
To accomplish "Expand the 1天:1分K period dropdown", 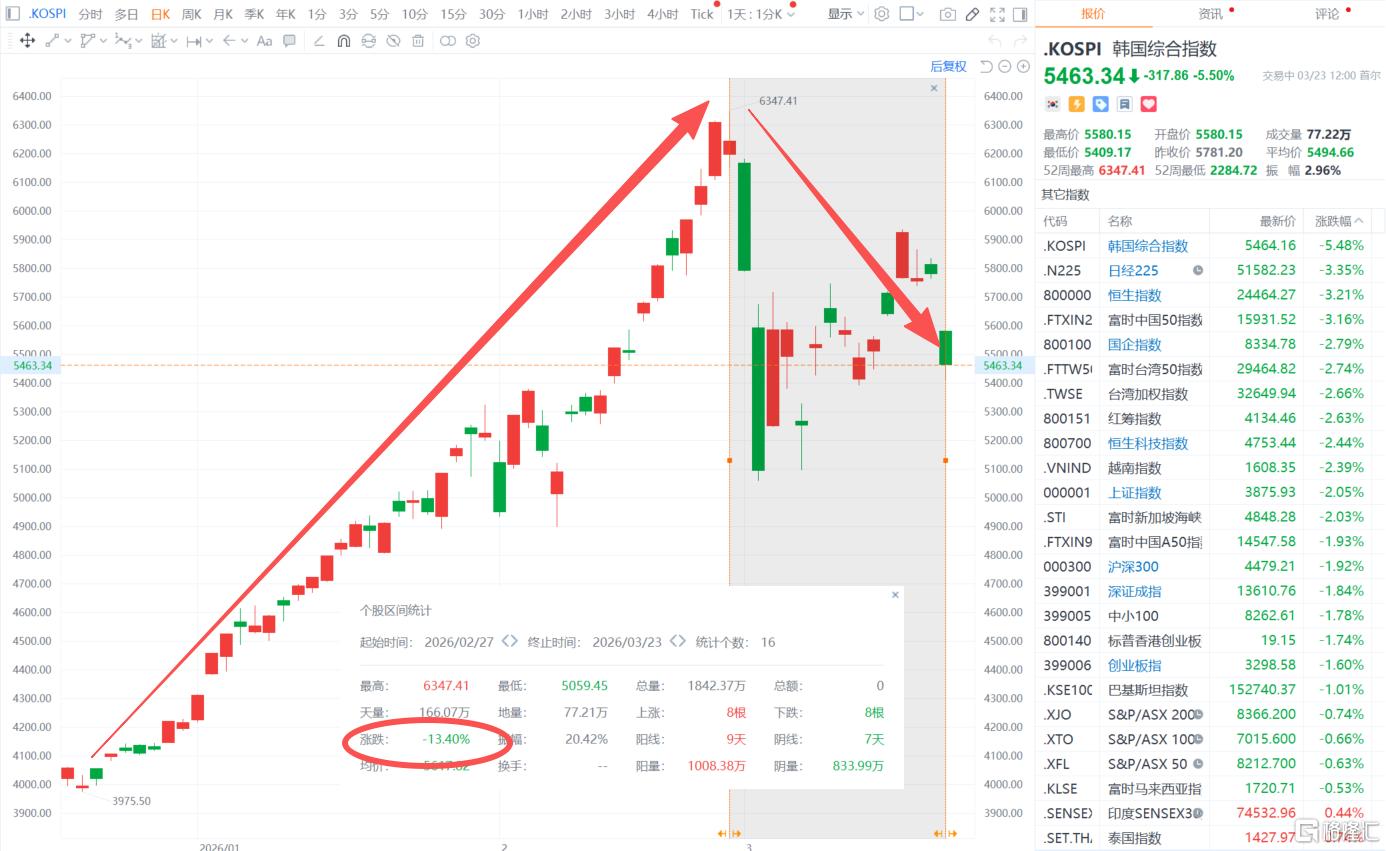I will [x=760, y=14].
